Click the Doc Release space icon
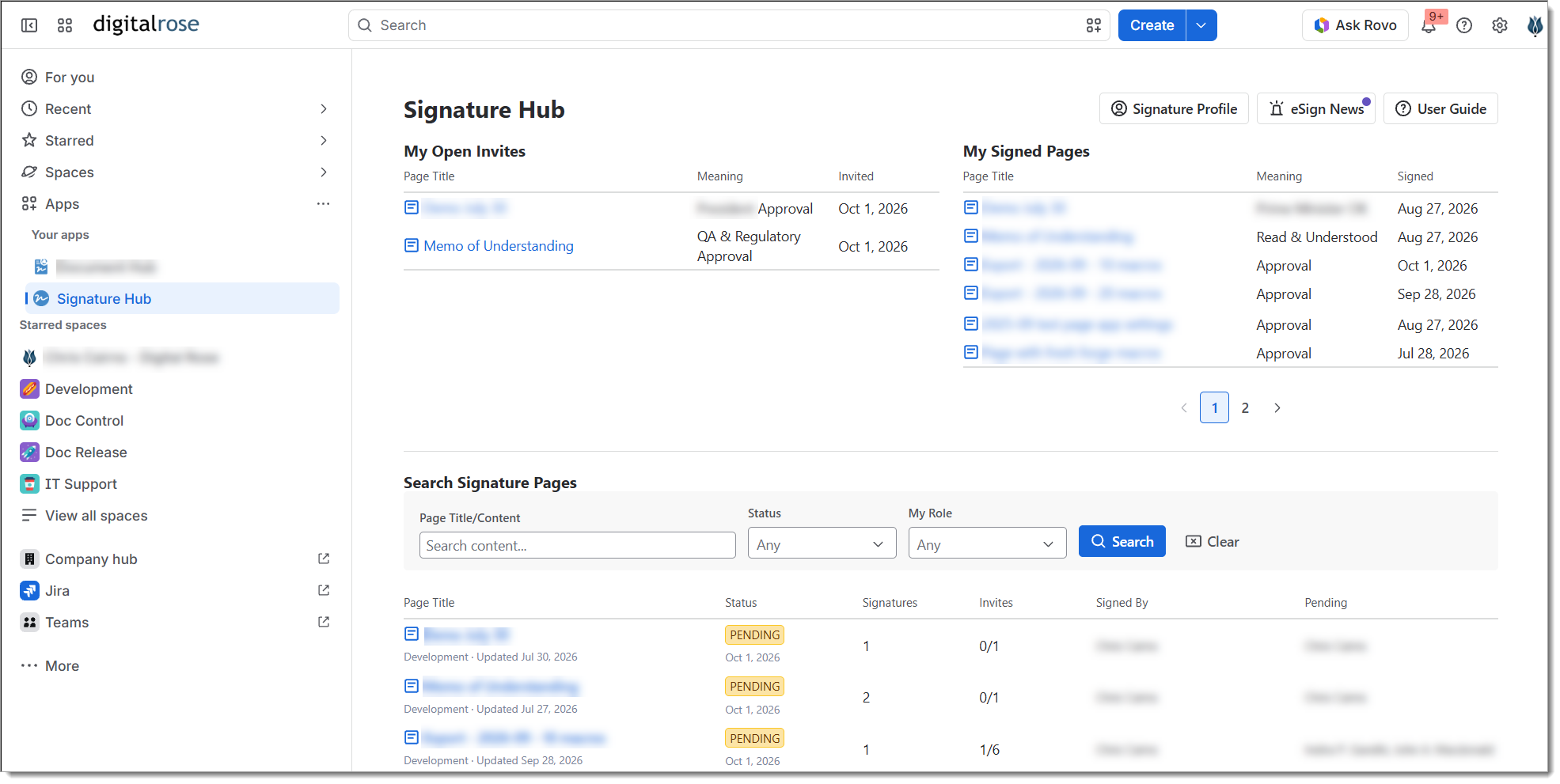 click(29, 452)
